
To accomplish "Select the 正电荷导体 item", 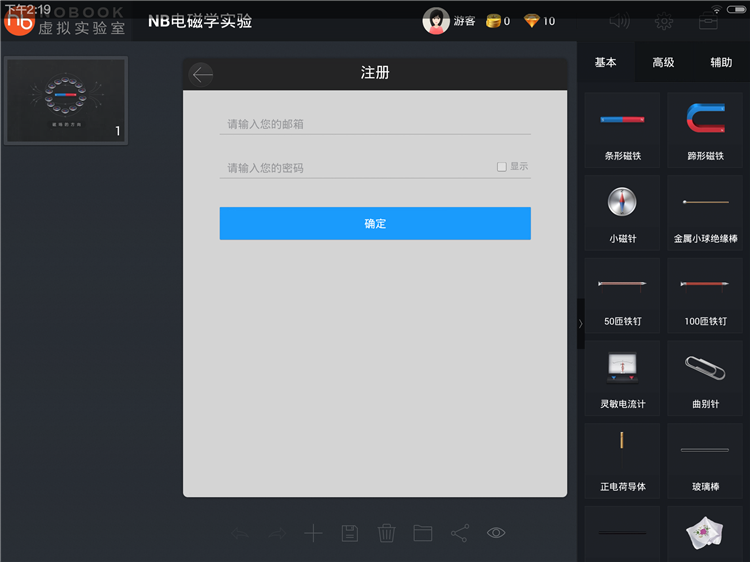I will point(622,461).
